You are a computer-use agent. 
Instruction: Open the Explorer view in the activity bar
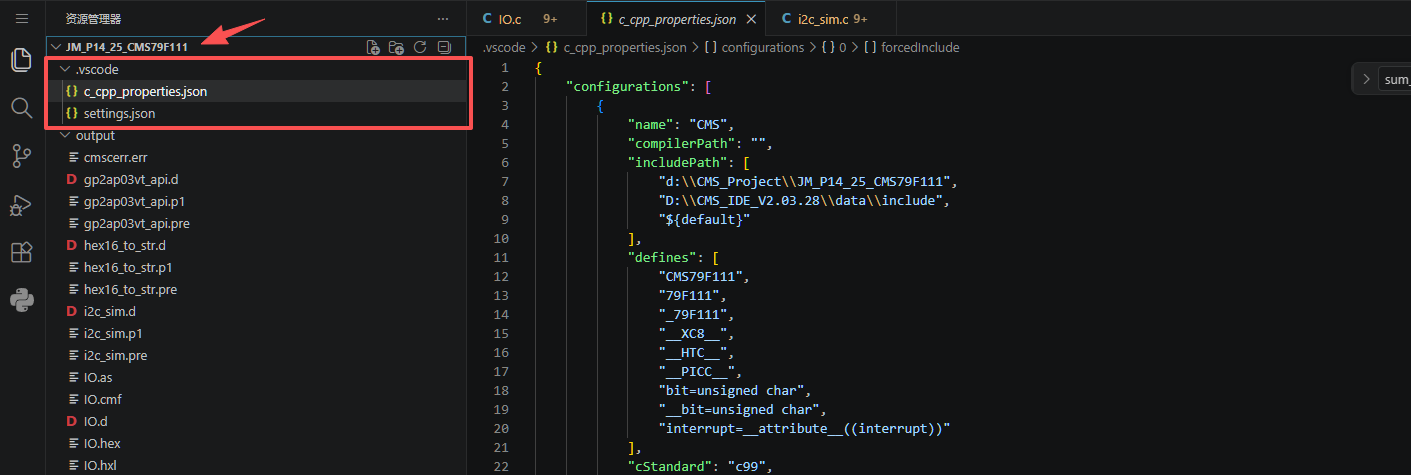(22, 60)
